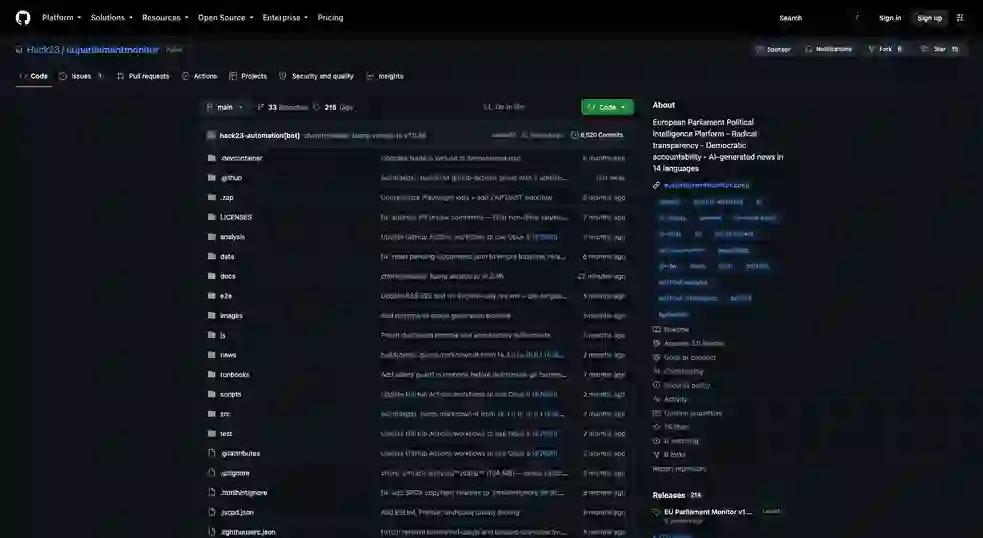
Task: Click the docs folder icon
Action: pyautogui.click(x=211, y=276)
